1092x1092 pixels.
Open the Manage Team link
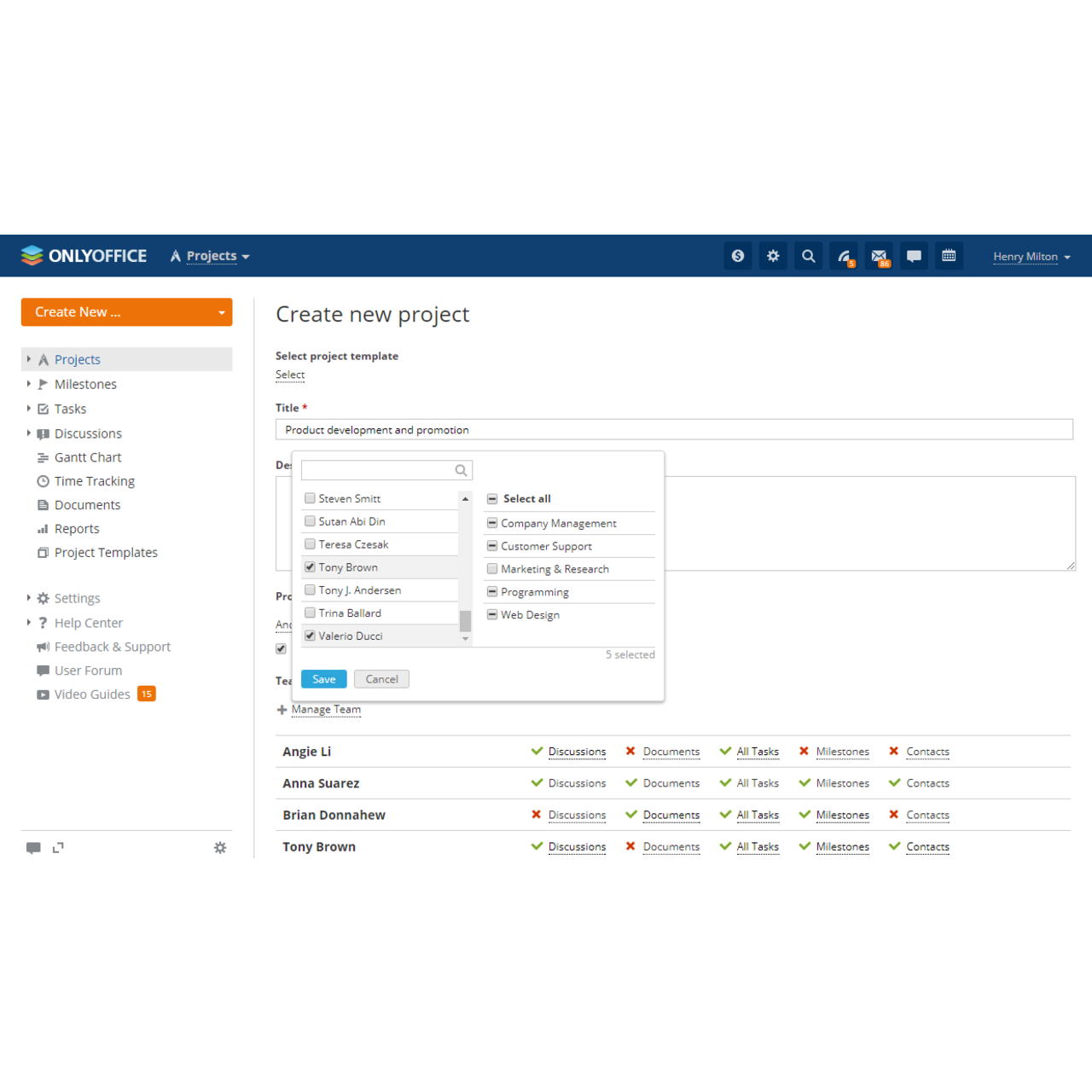pyautogui.click(x=326, y=709)
